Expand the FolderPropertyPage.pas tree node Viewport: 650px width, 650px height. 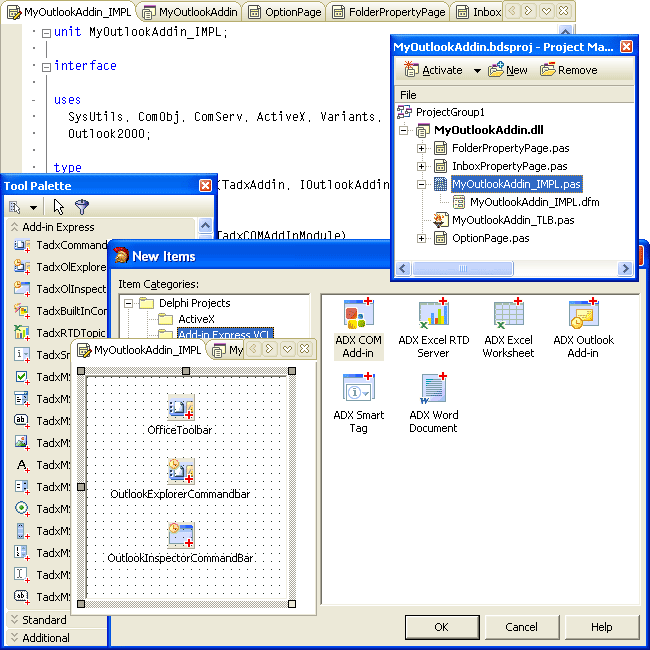pos(422,148)
